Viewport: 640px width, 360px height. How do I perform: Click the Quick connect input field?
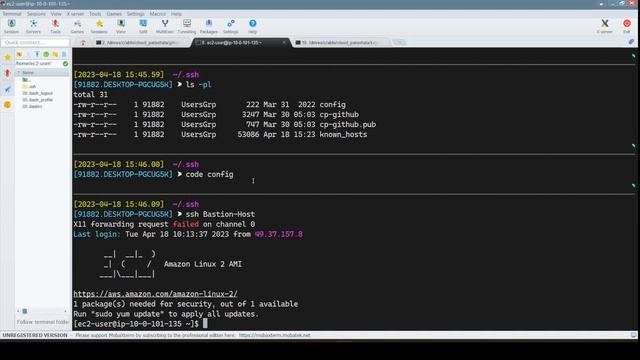coord(36,42)
